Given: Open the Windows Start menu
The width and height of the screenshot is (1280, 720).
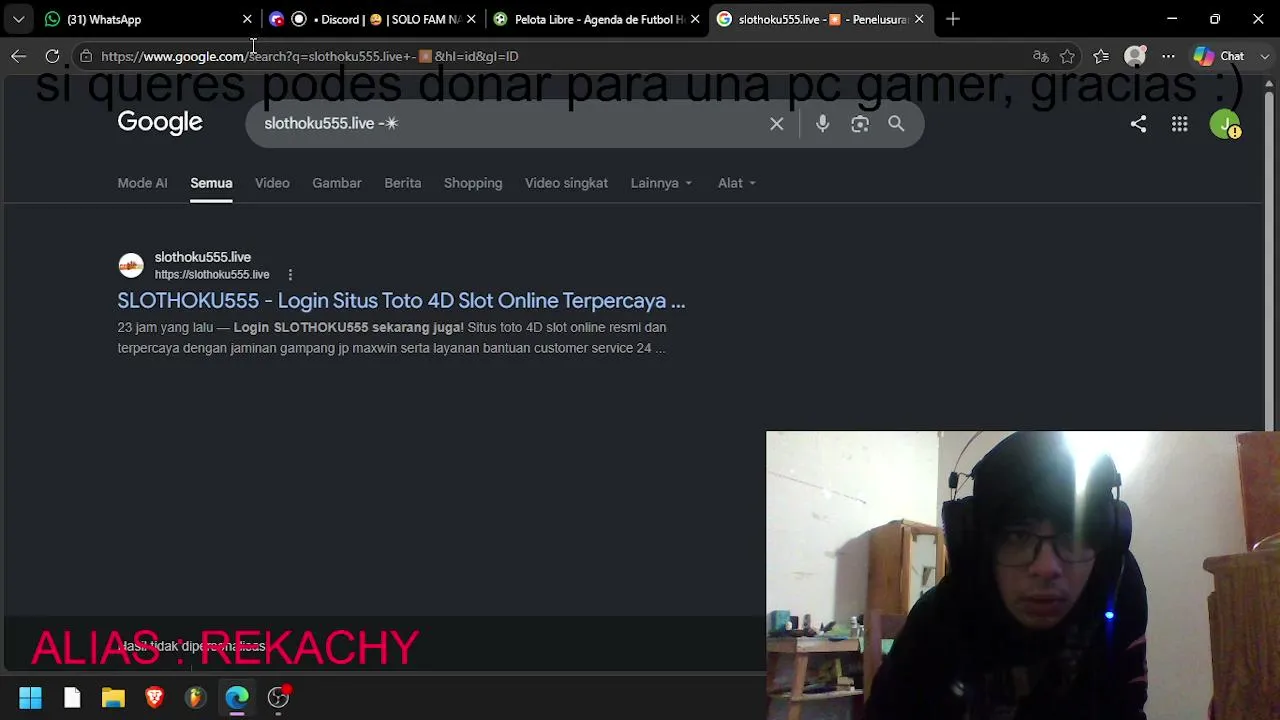Looking at the screenshot, I should point(30,697).
